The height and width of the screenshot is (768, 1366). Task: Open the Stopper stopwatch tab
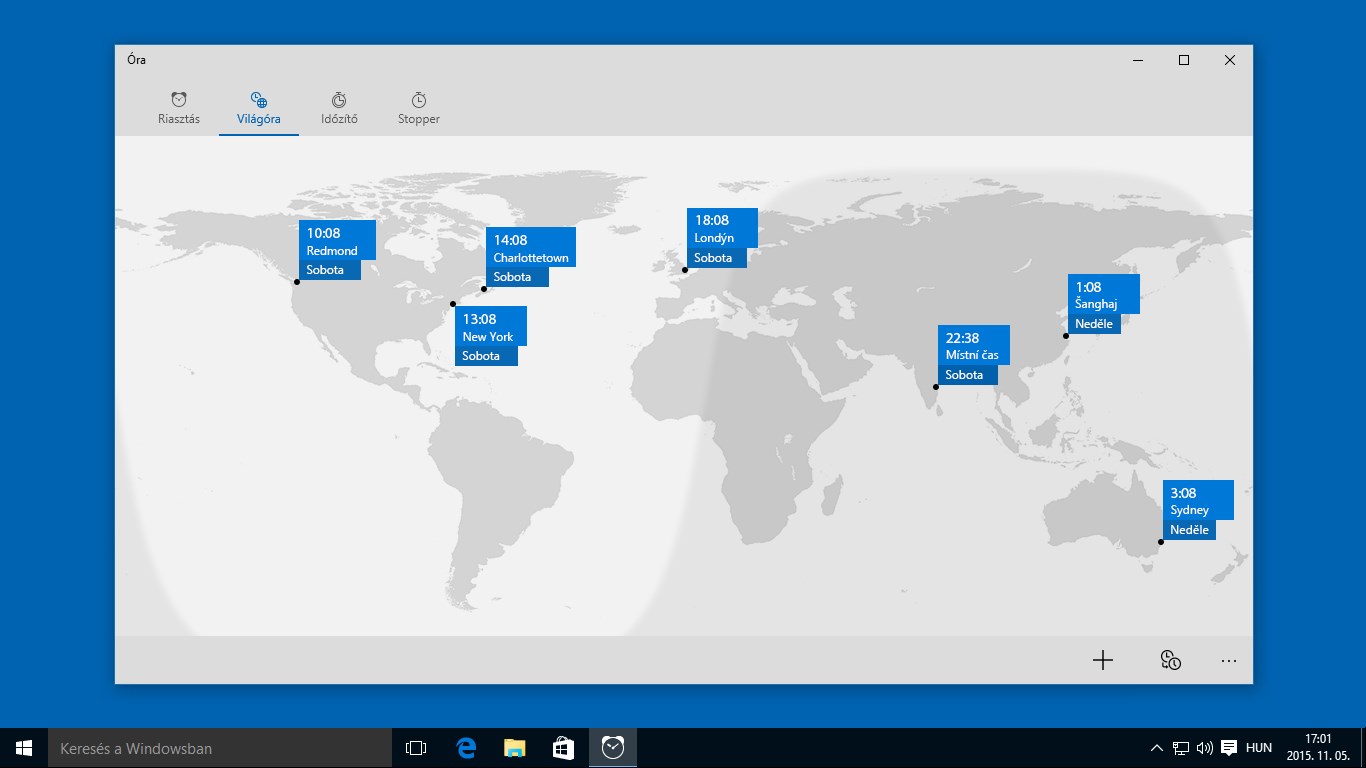pyautogui.click(x=419, y=108)
